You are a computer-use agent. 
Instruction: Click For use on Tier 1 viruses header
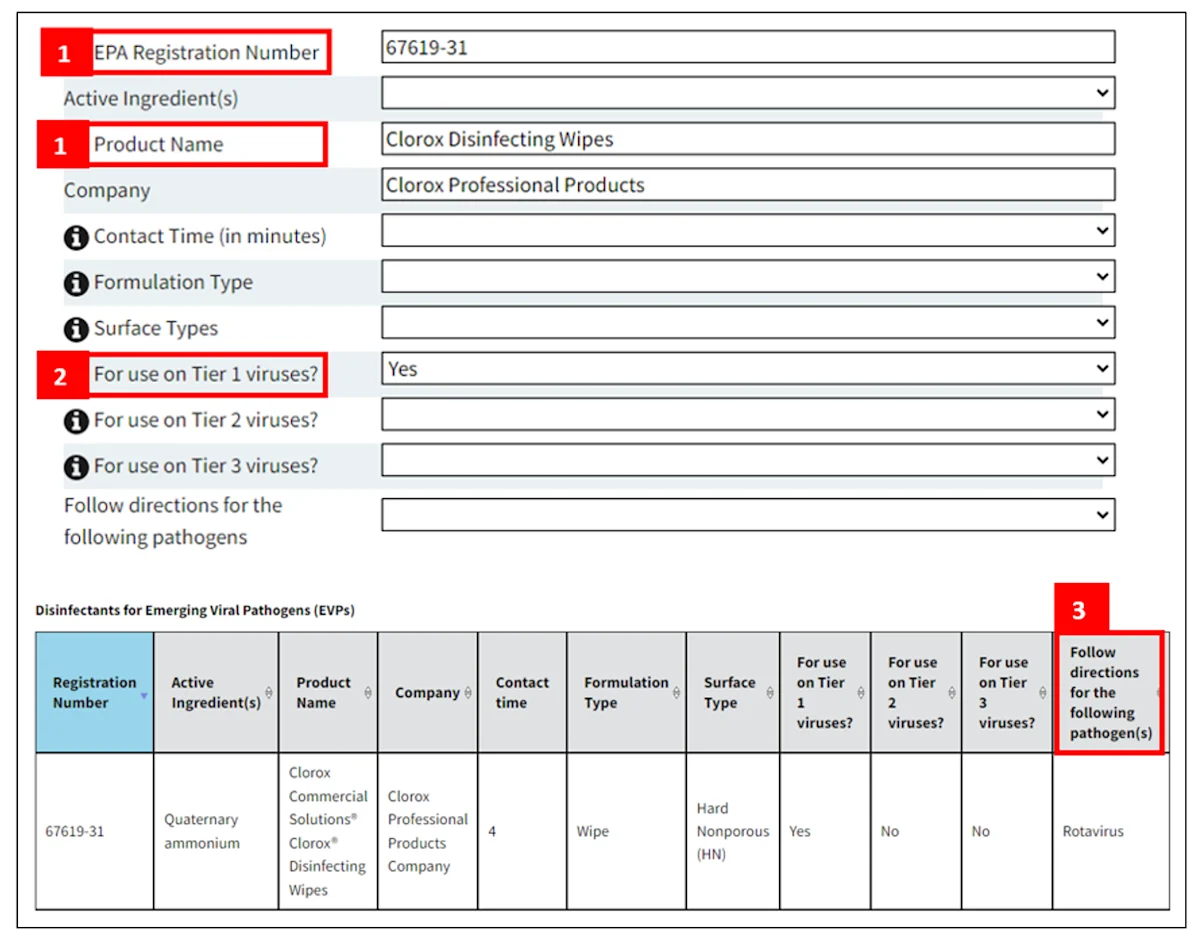(x=825, y=692)
